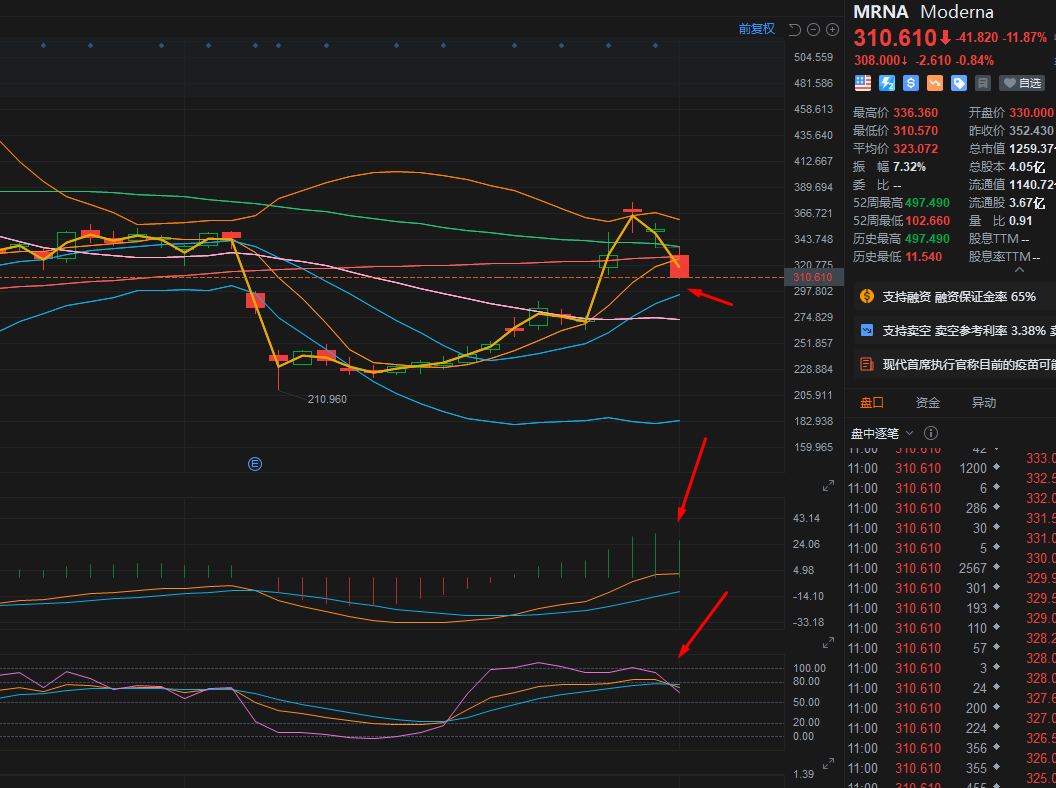Zoom out the K-line chart with minus icon
This screenshot has height=788, width=1056.
point(813,30)
